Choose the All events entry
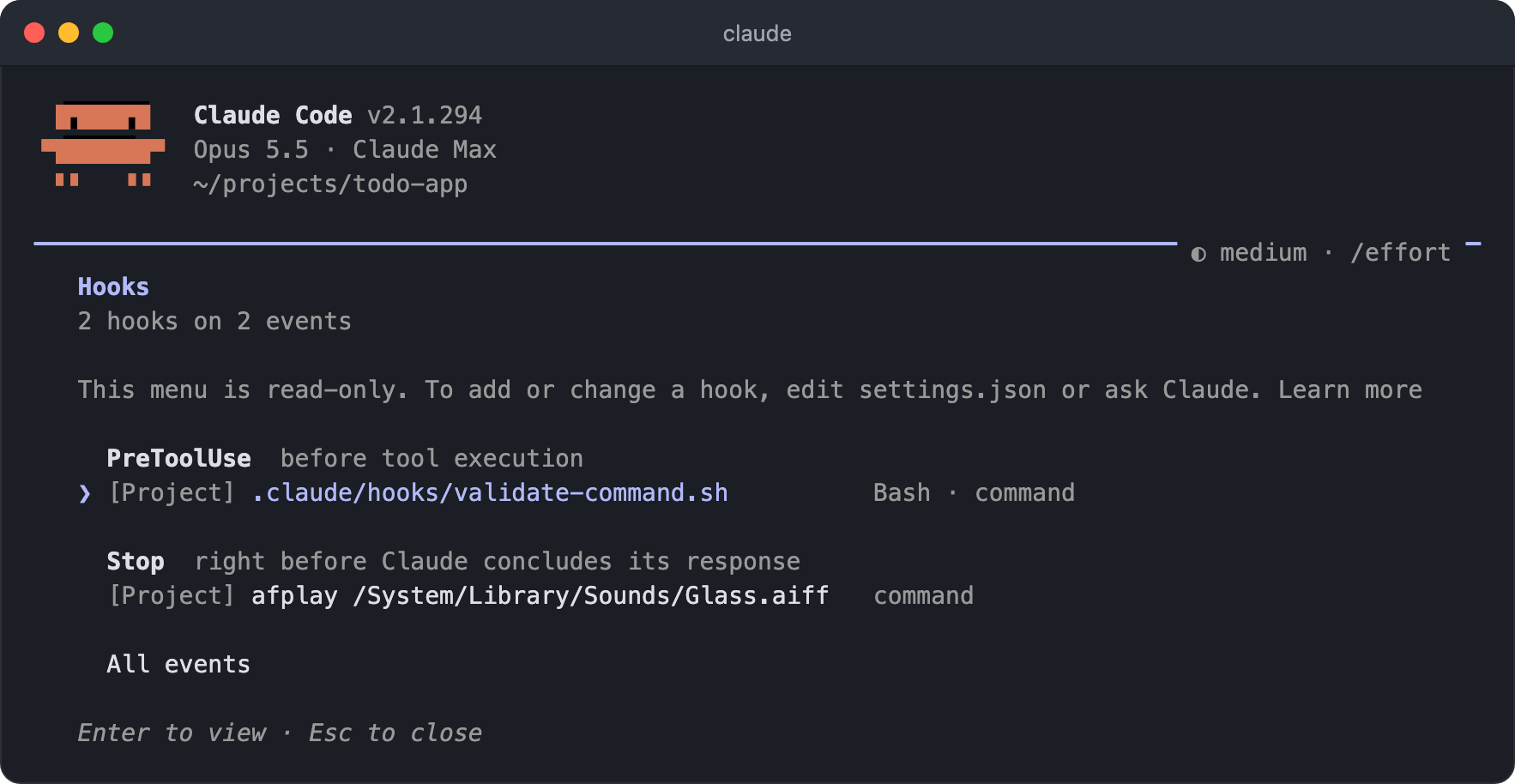Screen dimensions: 1515x784 pos(178,664)
